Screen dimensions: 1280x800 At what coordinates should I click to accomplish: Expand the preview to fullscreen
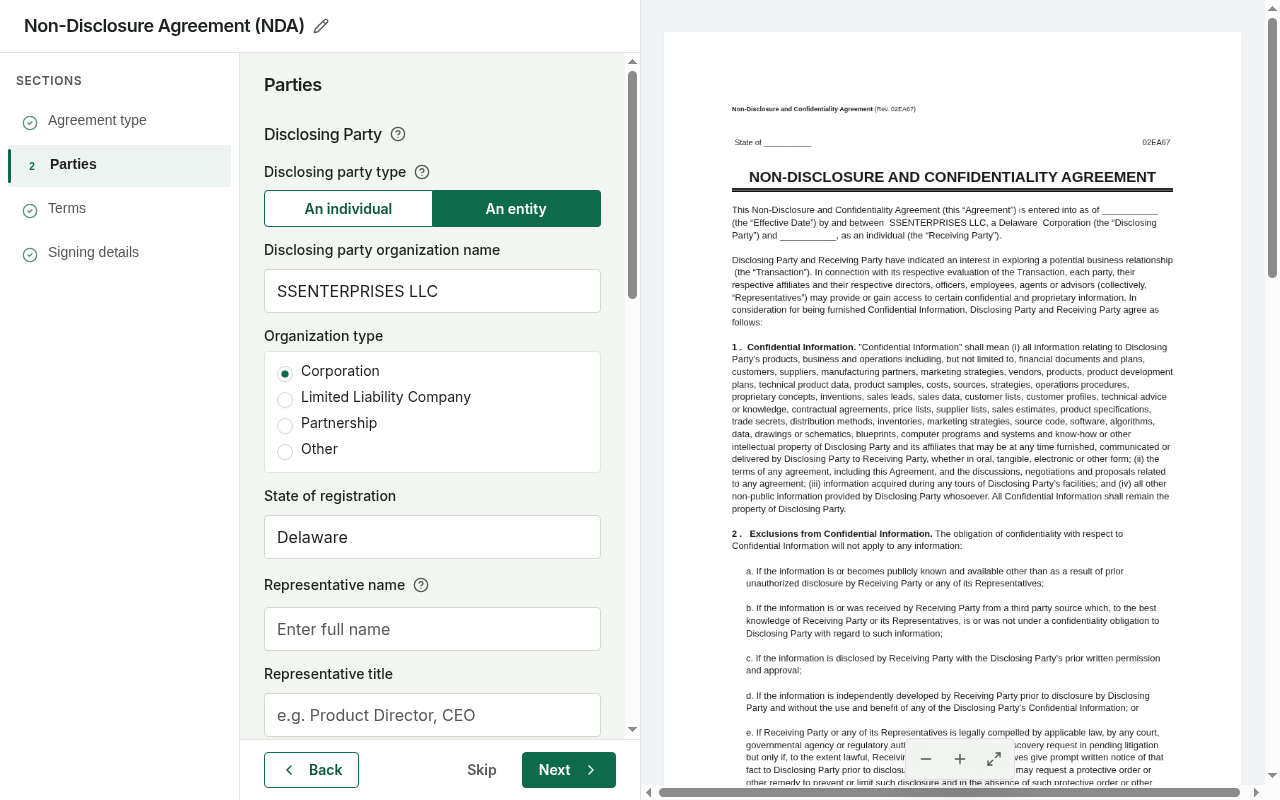coord(994,759)
